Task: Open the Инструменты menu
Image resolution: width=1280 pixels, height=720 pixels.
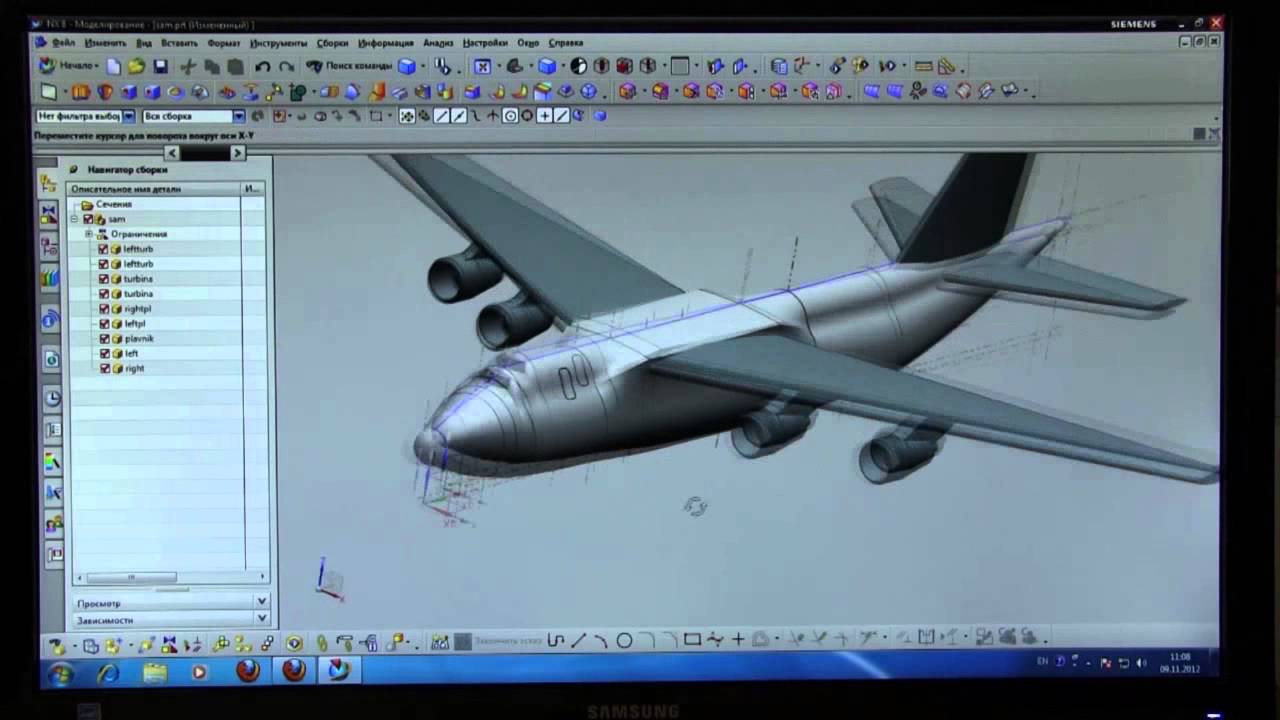Action: [x=279, y=43]
